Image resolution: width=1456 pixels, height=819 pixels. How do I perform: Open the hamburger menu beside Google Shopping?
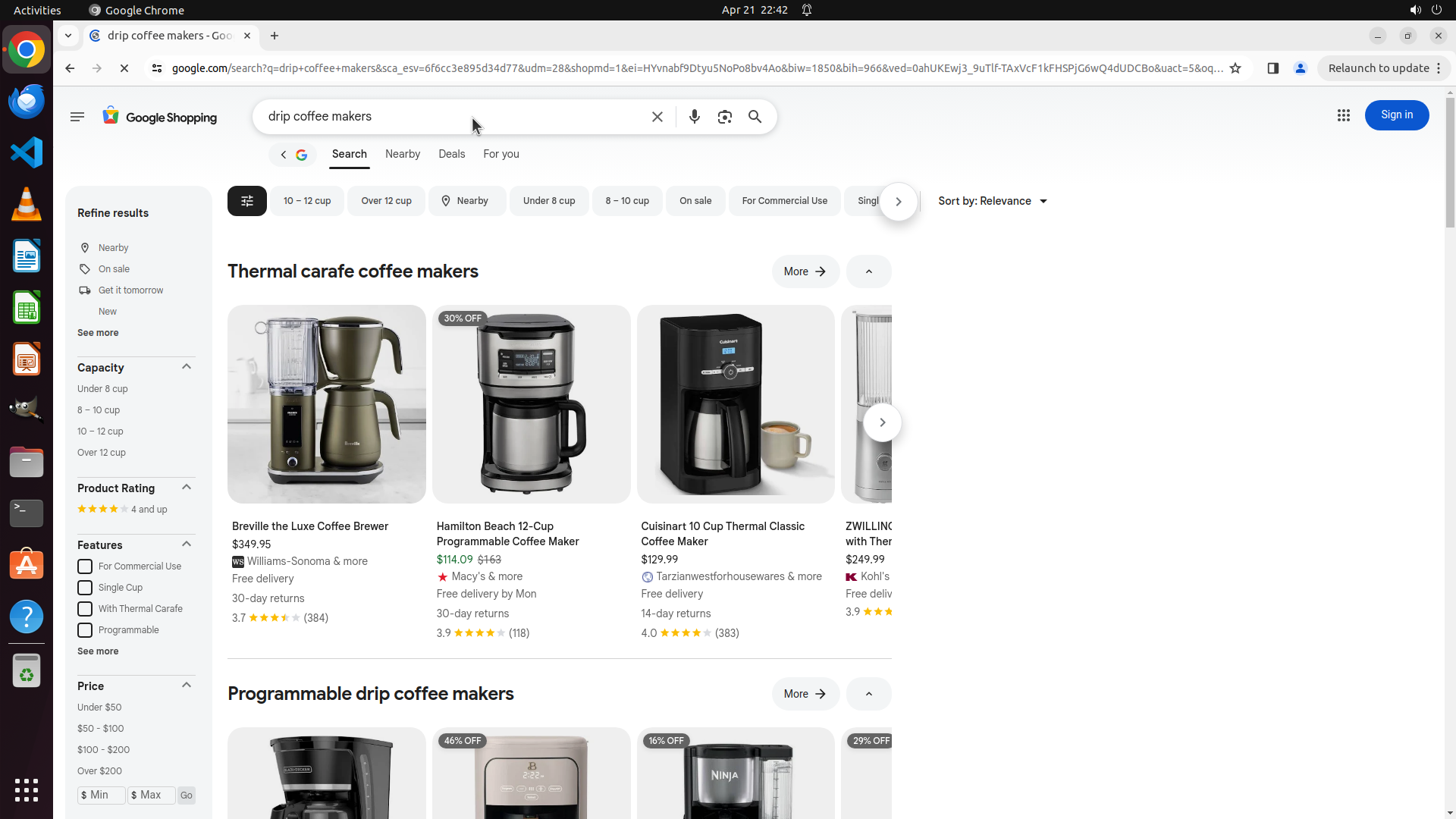point(77,117)
